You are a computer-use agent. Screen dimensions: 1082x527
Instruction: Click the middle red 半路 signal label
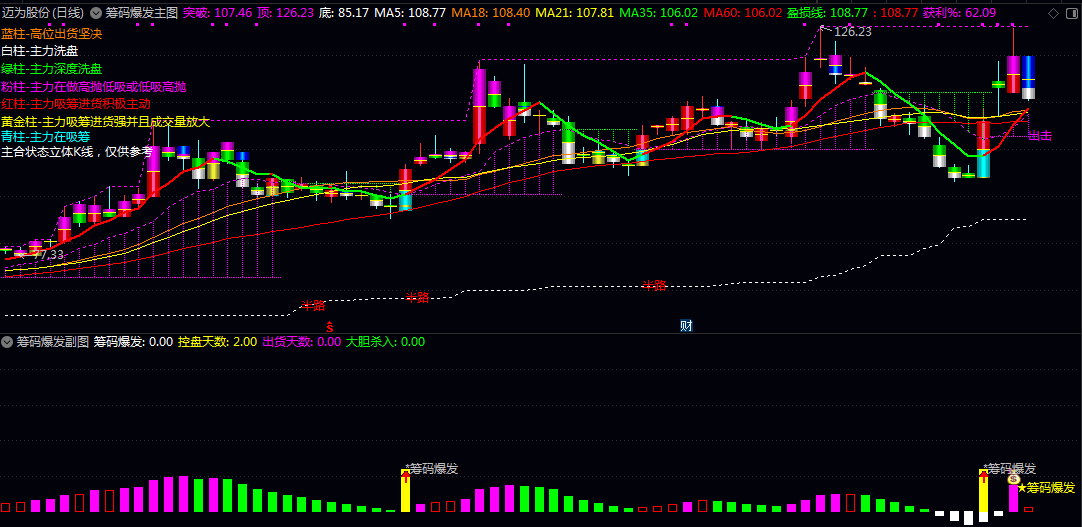tap(417, 297)
